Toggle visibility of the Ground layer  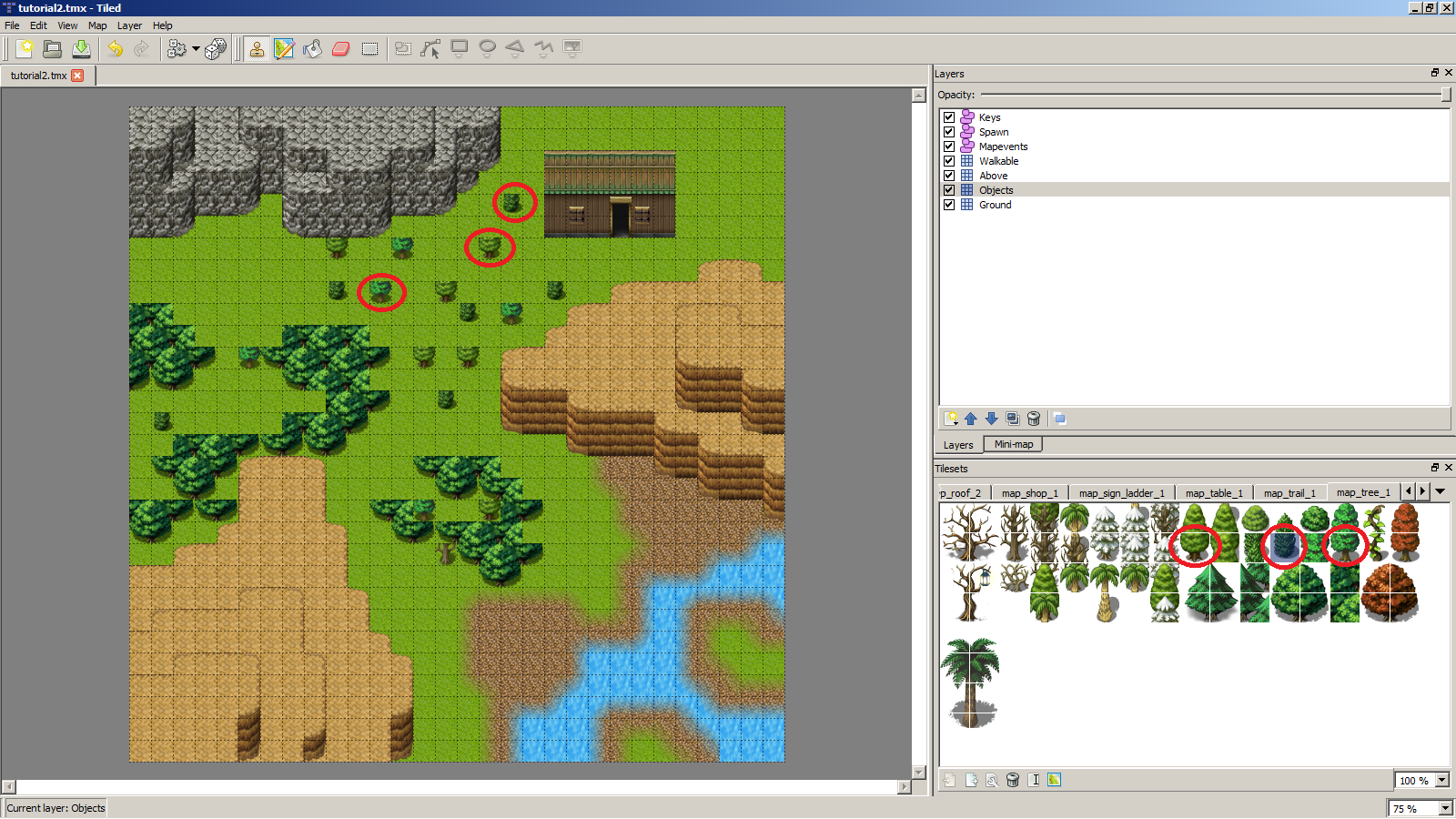click(949, 205)
